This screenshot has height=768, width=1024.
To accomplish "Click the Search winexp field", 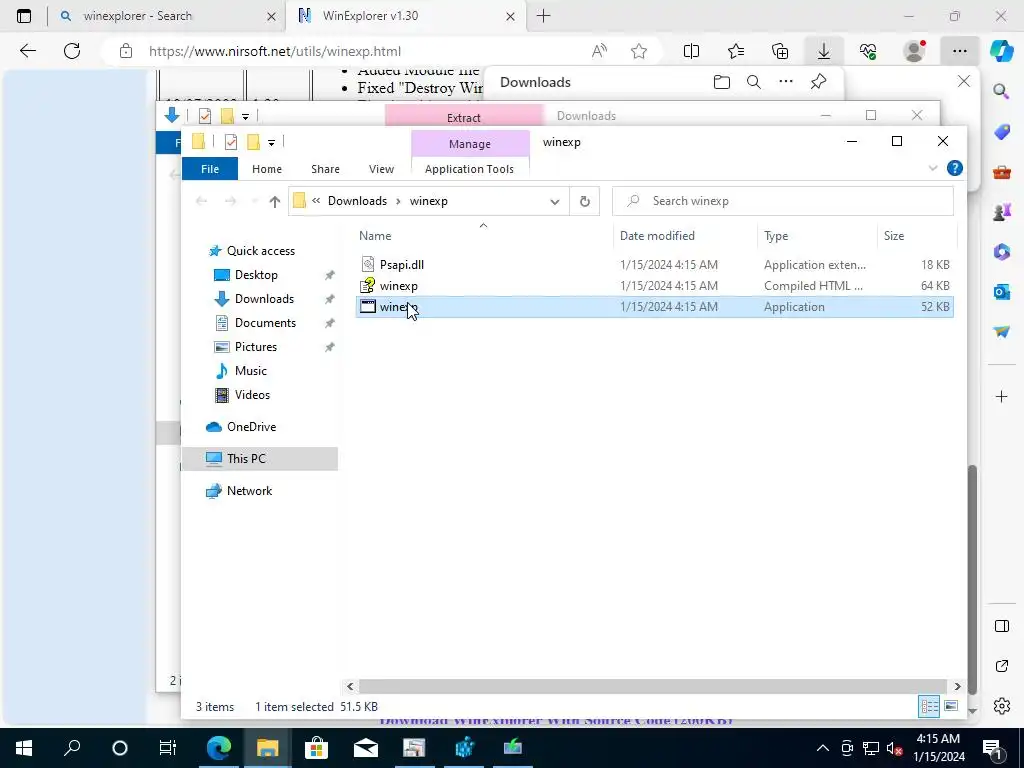I will pos(782,201).
